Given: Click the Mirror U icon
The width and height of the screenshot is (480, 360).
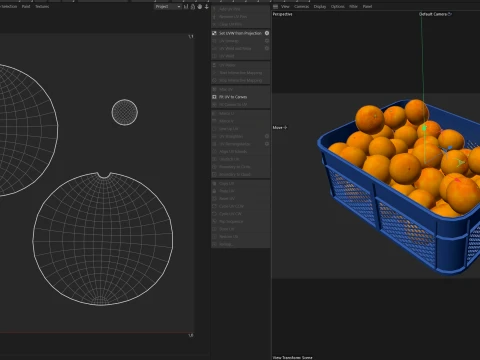Looking at the screenshot, I should (x=214, y=114).
